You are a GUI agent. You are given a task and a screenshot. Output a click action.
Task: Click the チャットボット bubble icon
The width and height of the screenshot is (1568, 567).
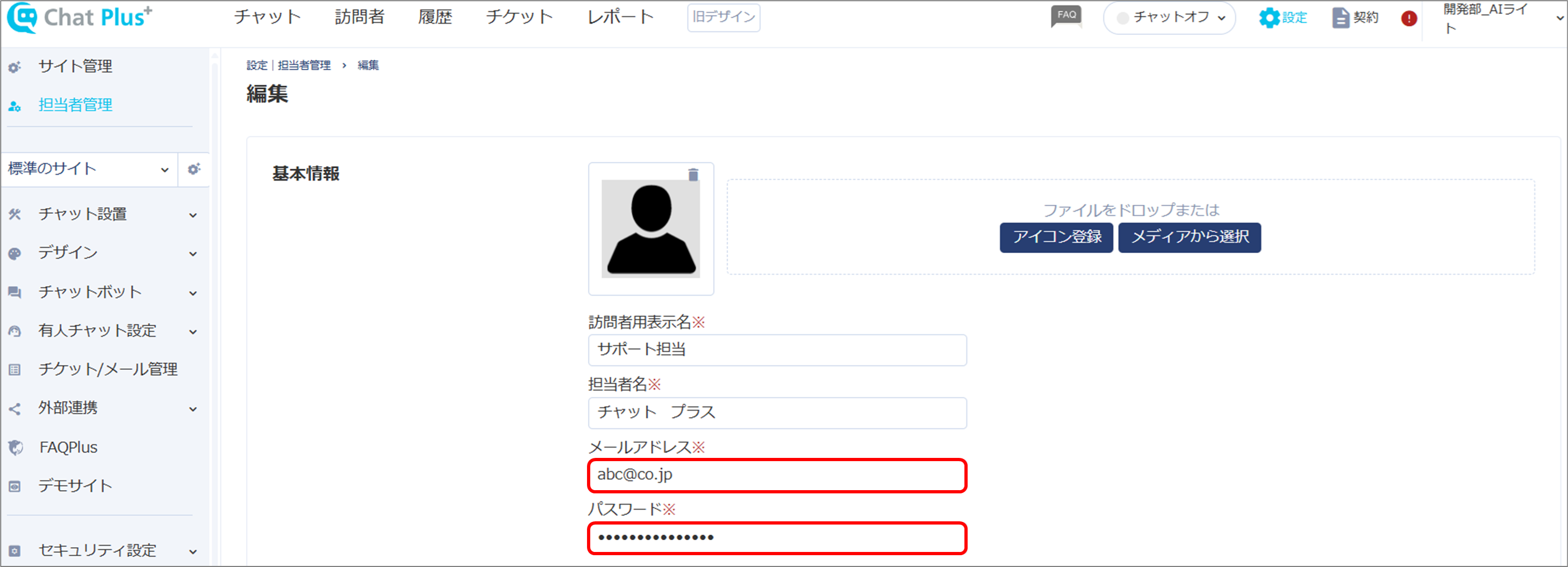pos(15,292)
